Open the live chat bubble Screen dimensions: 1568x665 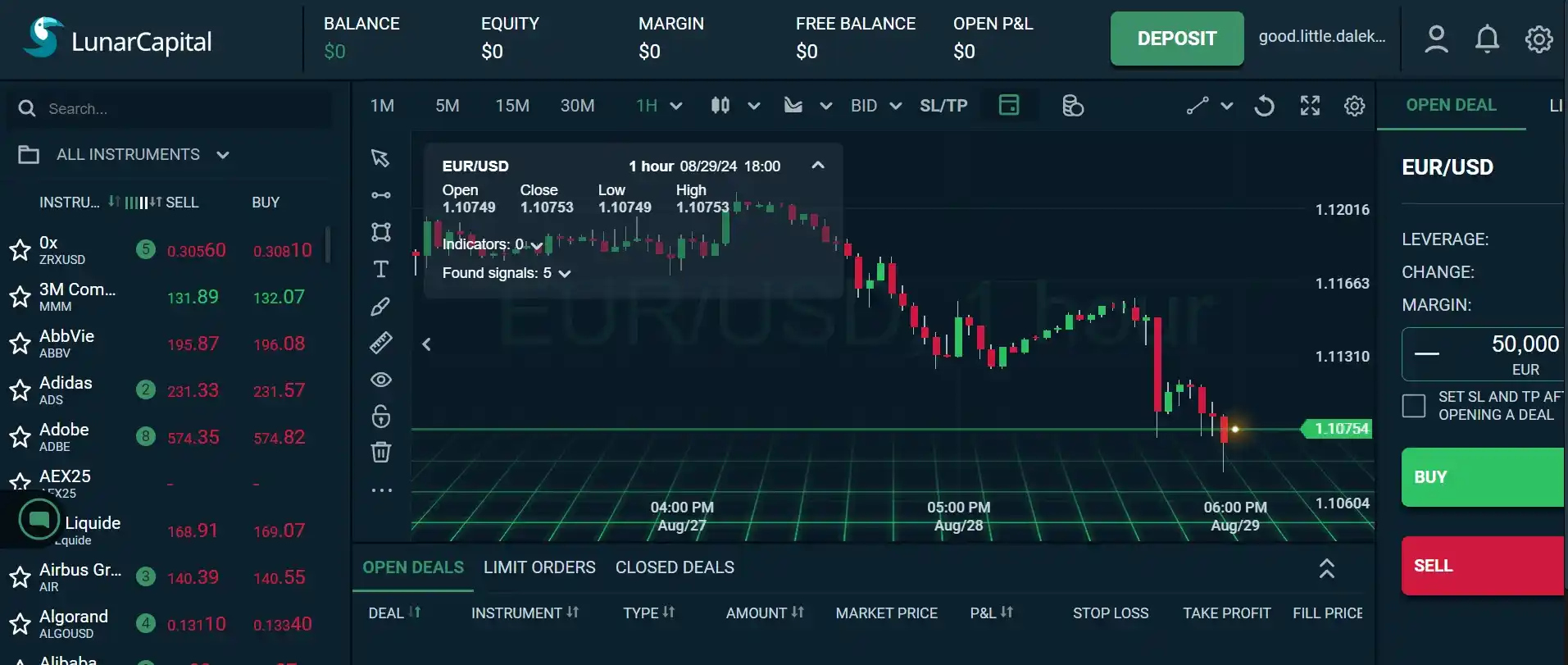[x=39, y=520]
